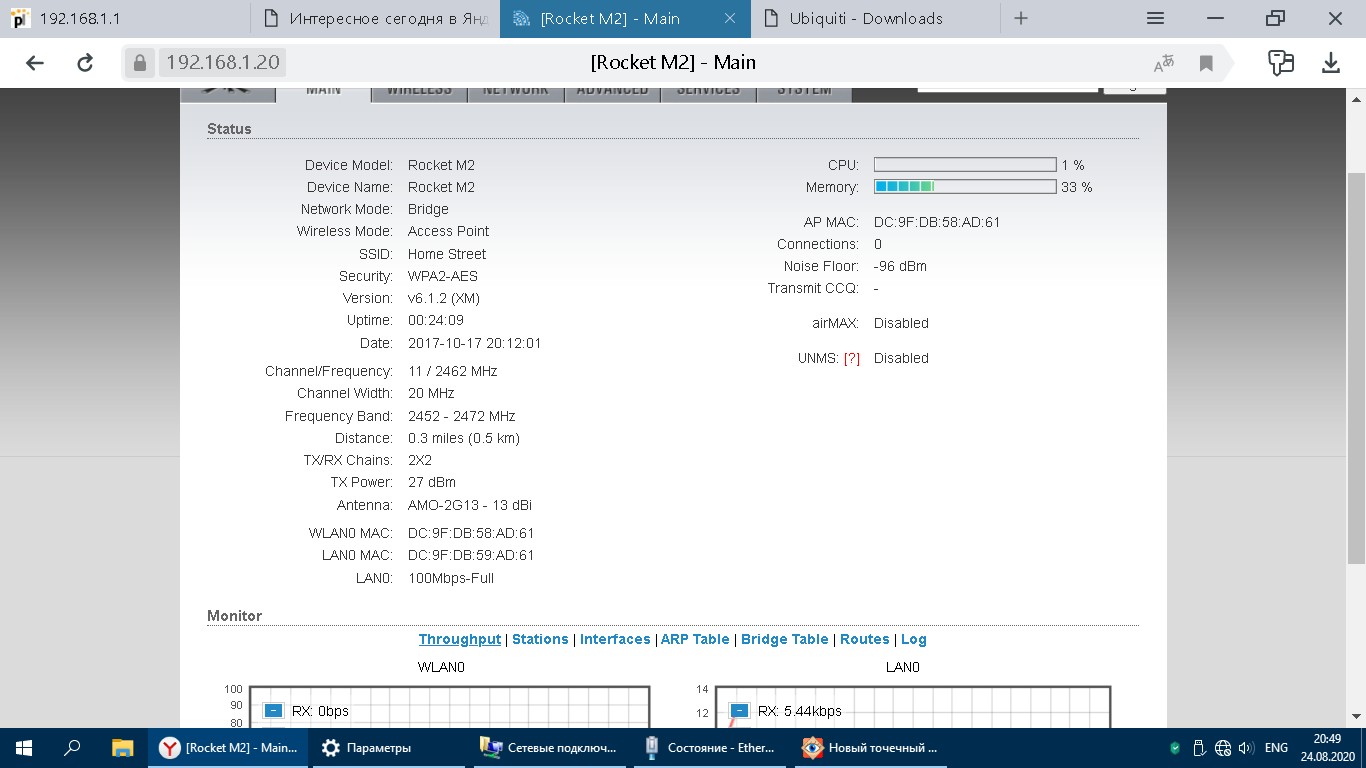Switch to the Yandex 'Интересное сегодня' tab
Viewport: 1366px width, 768px height.
(x=375, y=18)
